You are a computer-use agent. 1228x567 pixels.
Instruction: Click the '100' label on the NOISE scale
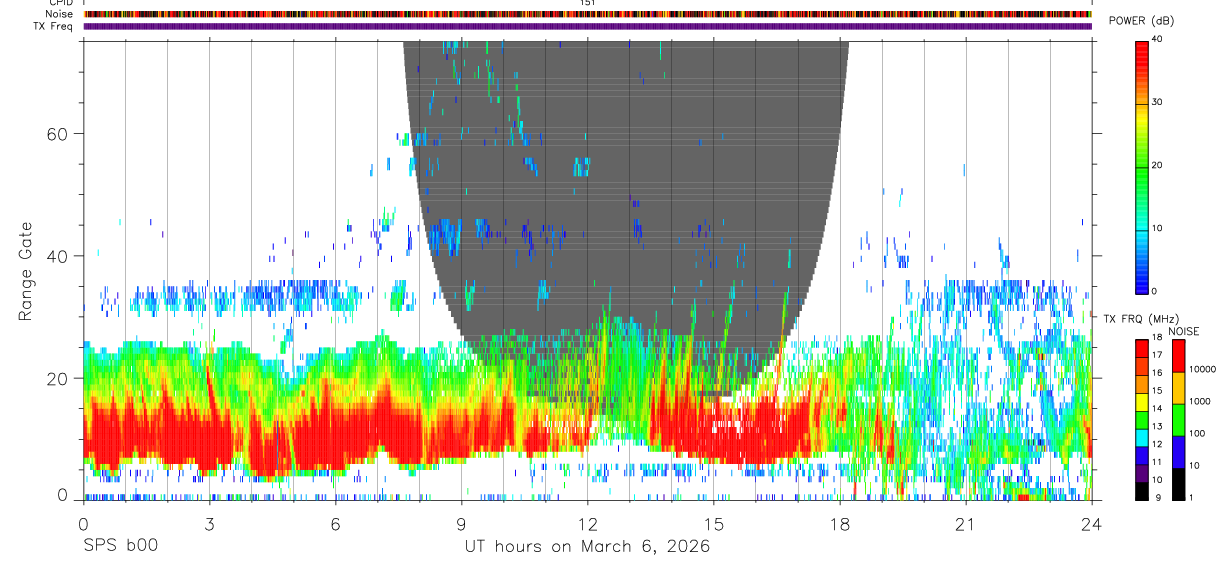point(1196,433)
